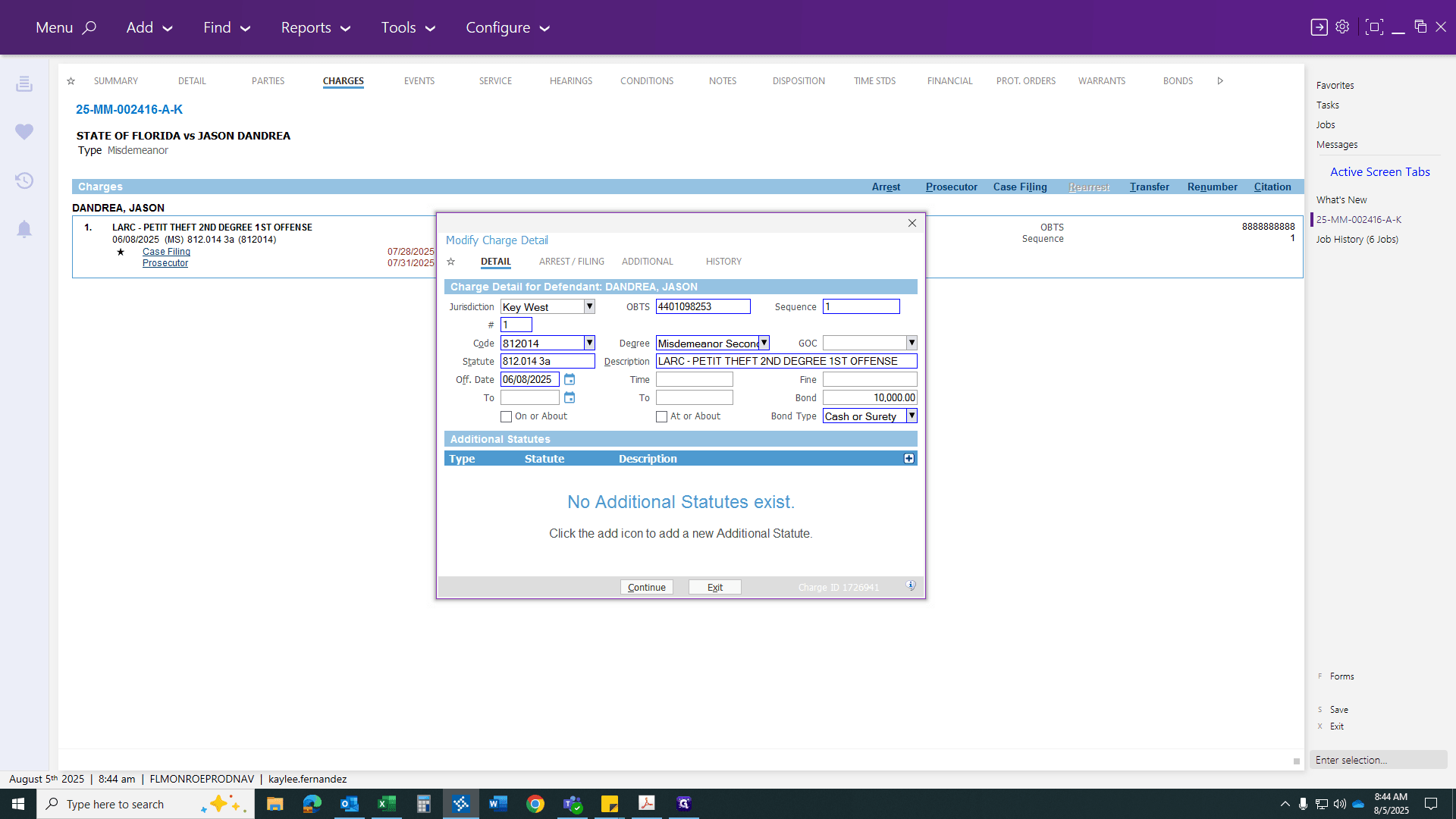Add a new Additional Statute with plus icon

tap(908, 459)
